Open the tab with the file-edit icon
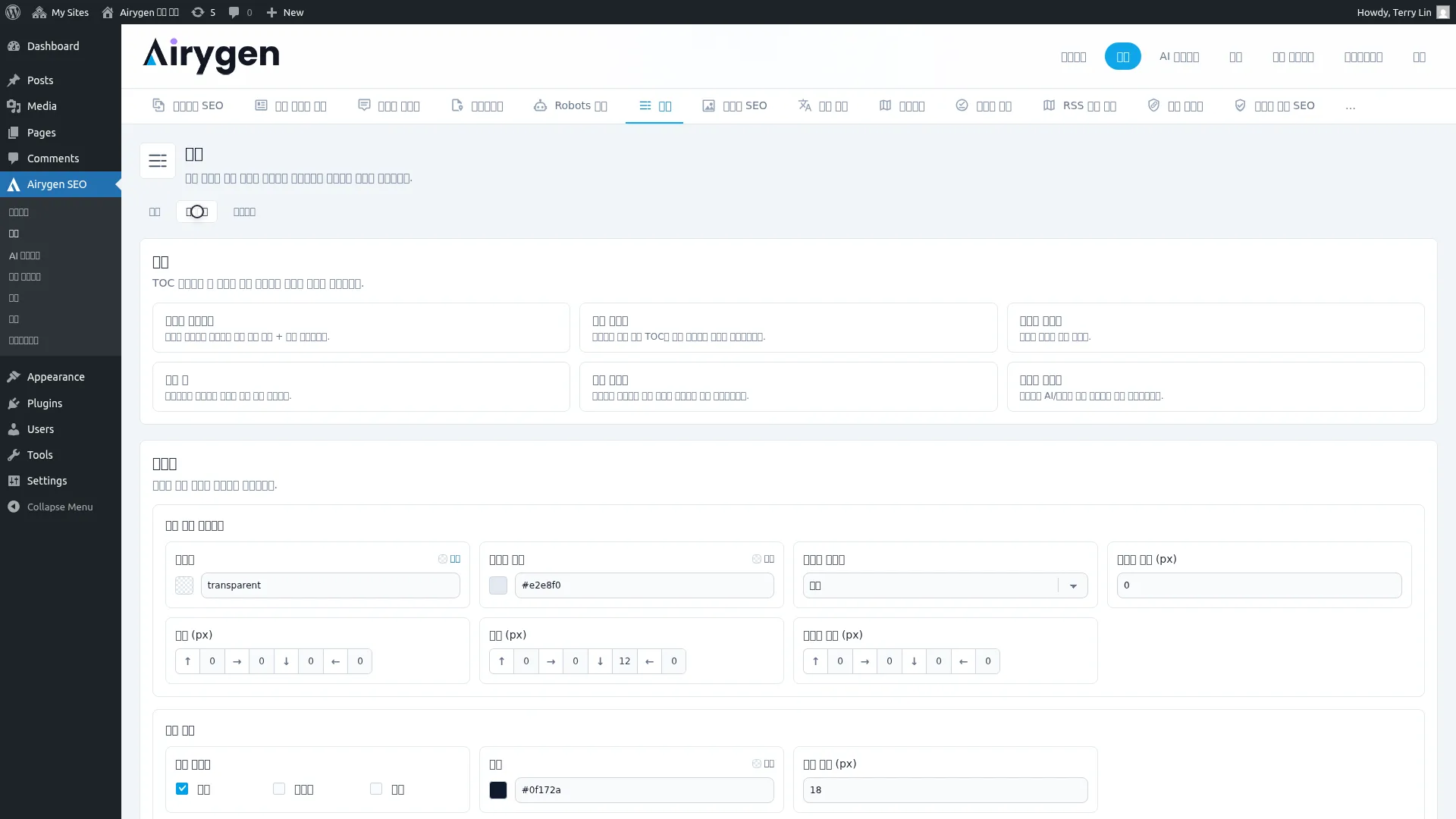This screenshot has width=1456, height=819. click(x=477, y=105)
